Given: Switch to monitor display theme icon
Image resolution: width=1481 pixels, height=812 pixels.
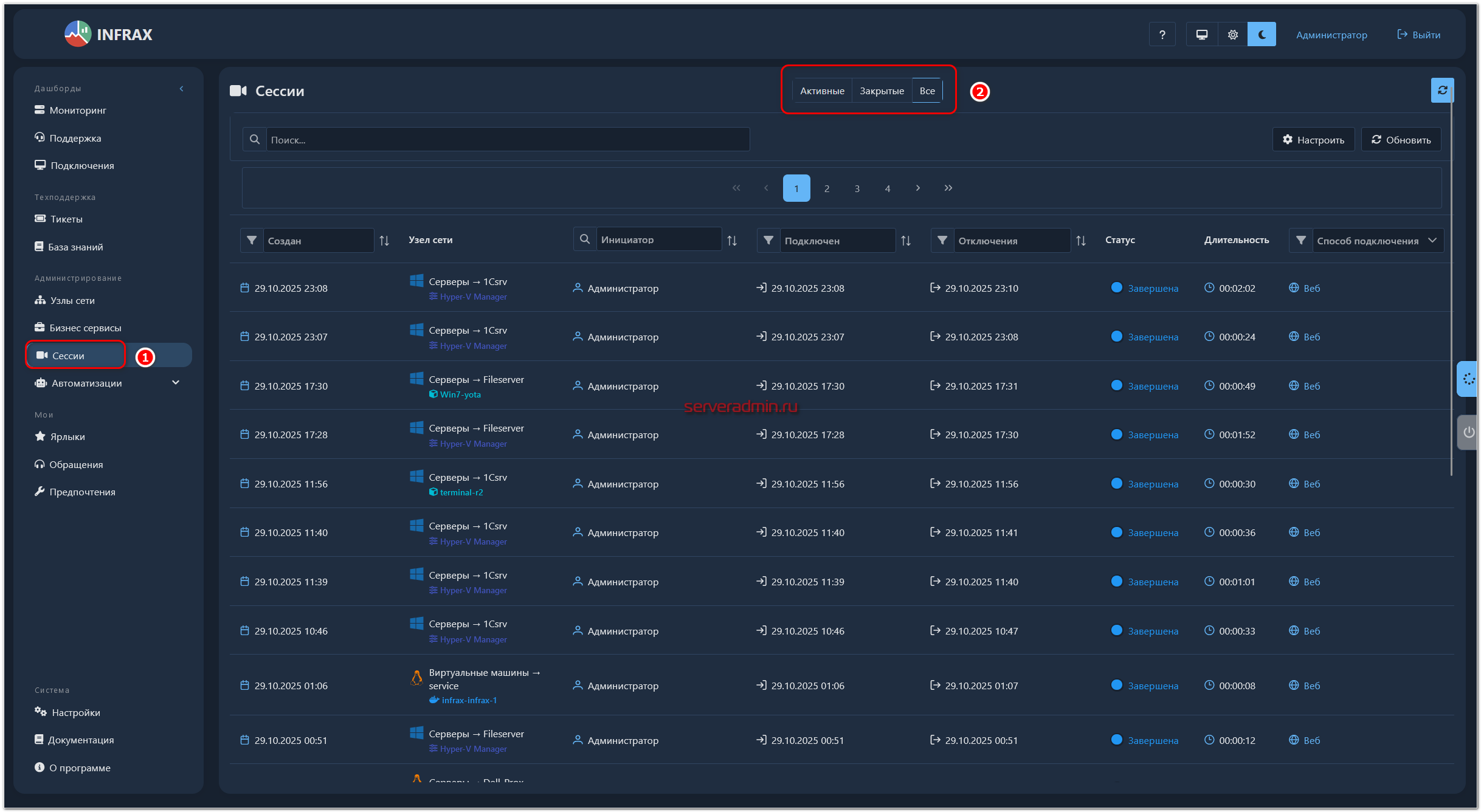Looking at the screenshot, I should (1201, 35).
